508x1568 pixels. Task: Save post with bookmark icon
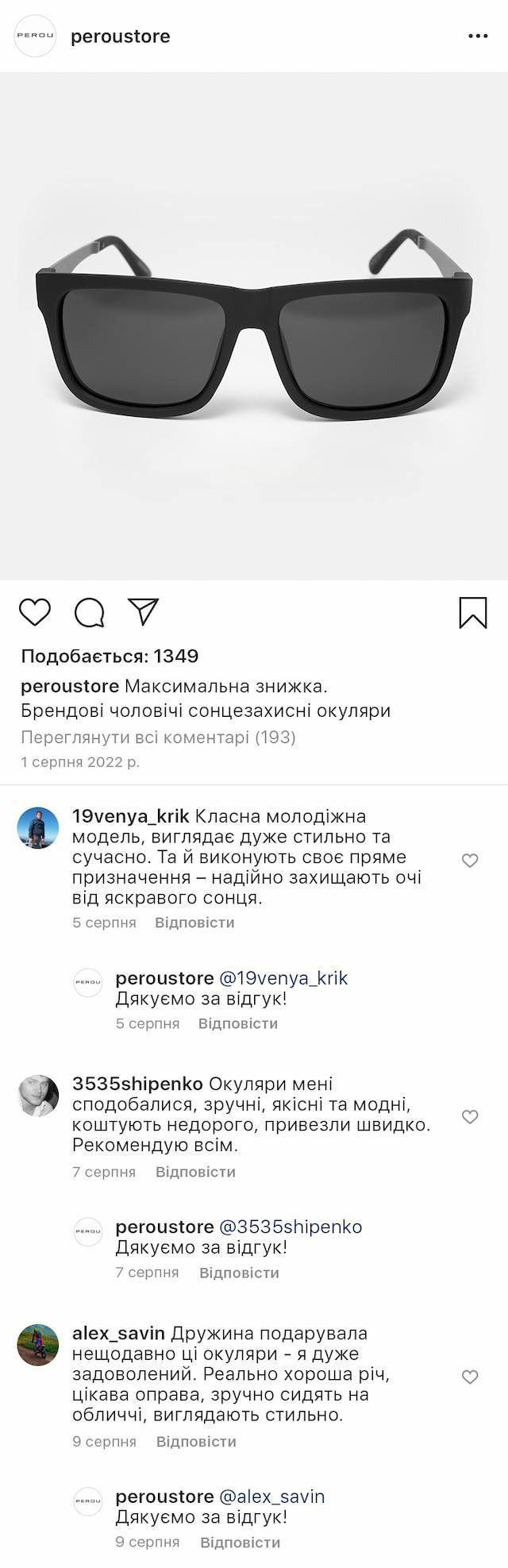[x=473, y=612]
